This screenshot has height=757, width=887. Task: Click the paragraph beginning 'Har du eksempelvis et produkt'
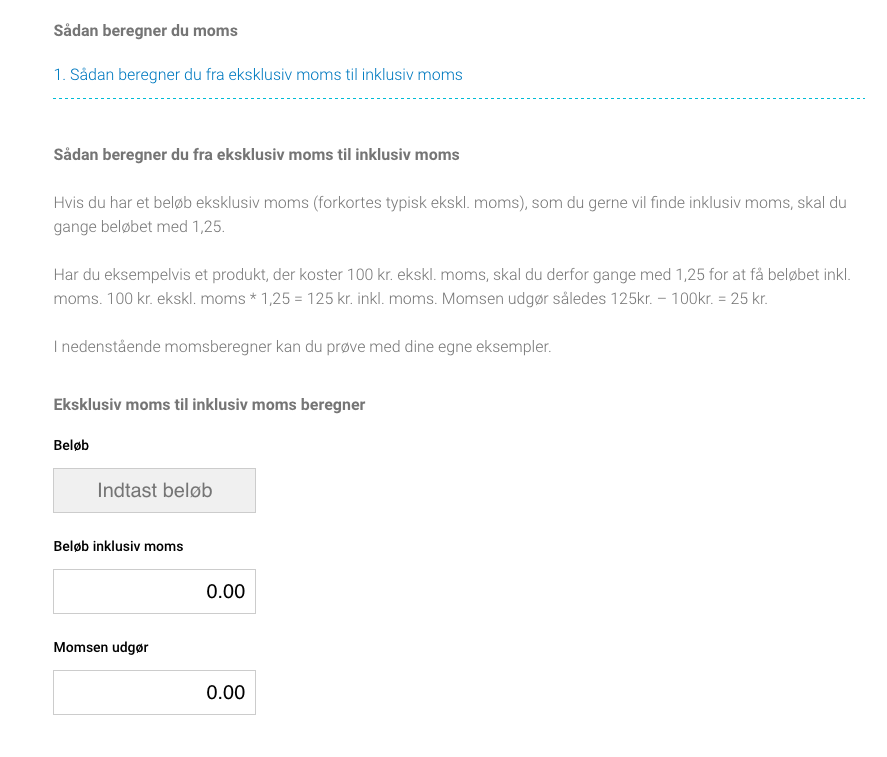pyautogui.click(x=451, y=286)
